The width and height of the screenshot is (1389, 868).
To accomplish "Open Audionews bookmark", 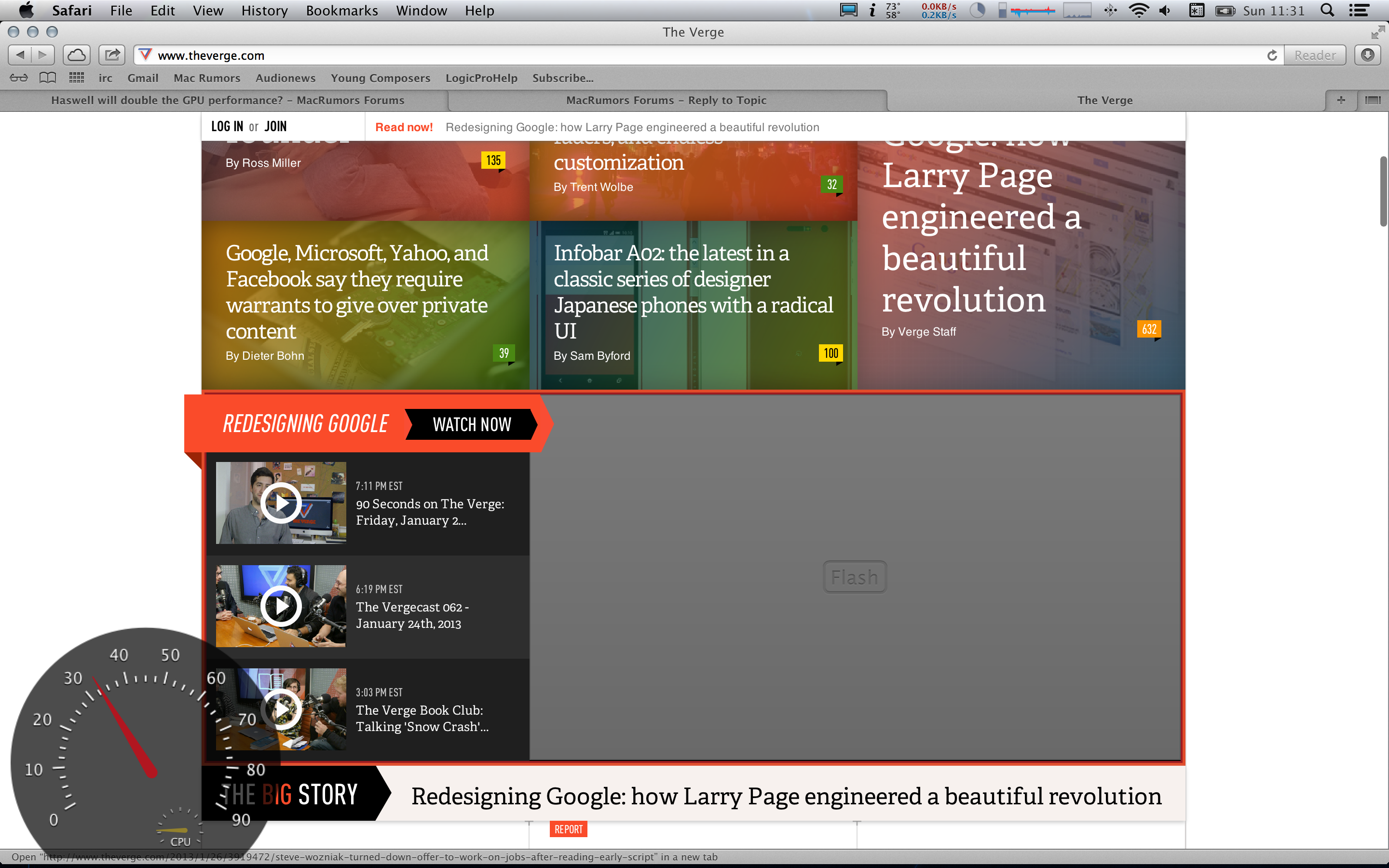I will coord(285,78).
